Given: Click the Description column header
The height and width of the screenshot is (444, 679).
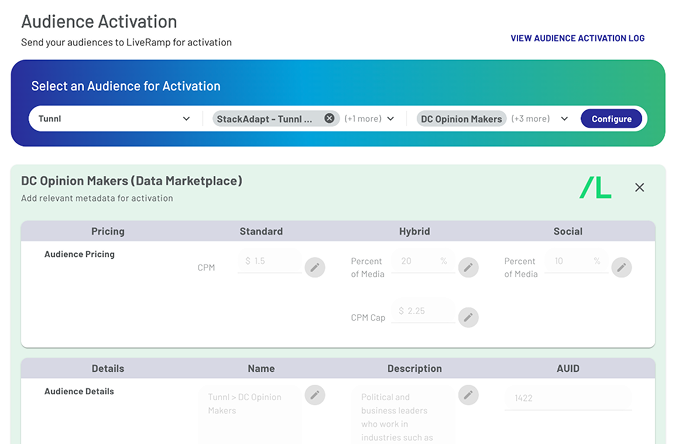Looking at the screenshot, I should coord(414,369).
